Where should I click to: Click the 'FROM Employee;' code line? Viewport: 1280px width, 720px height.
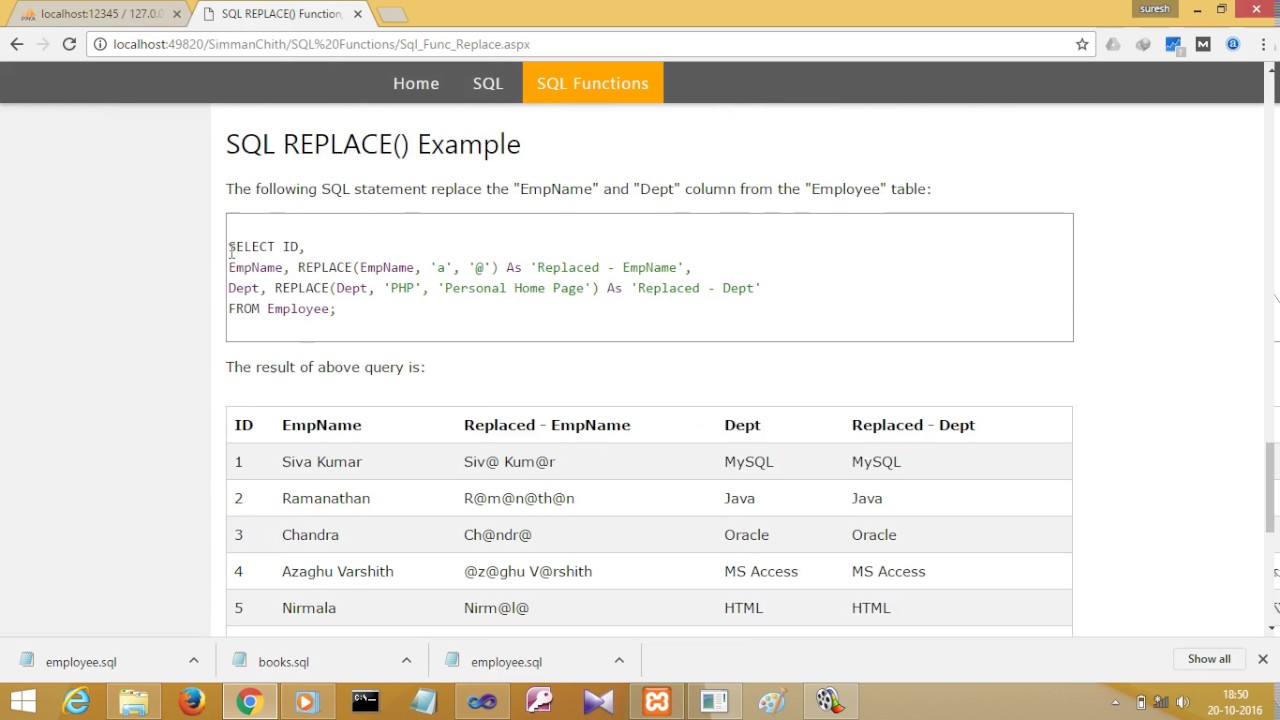pos(282,309)
